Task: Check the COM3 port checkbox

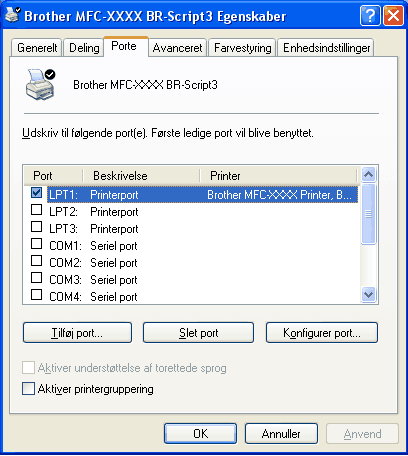Action: click(36, 278)
